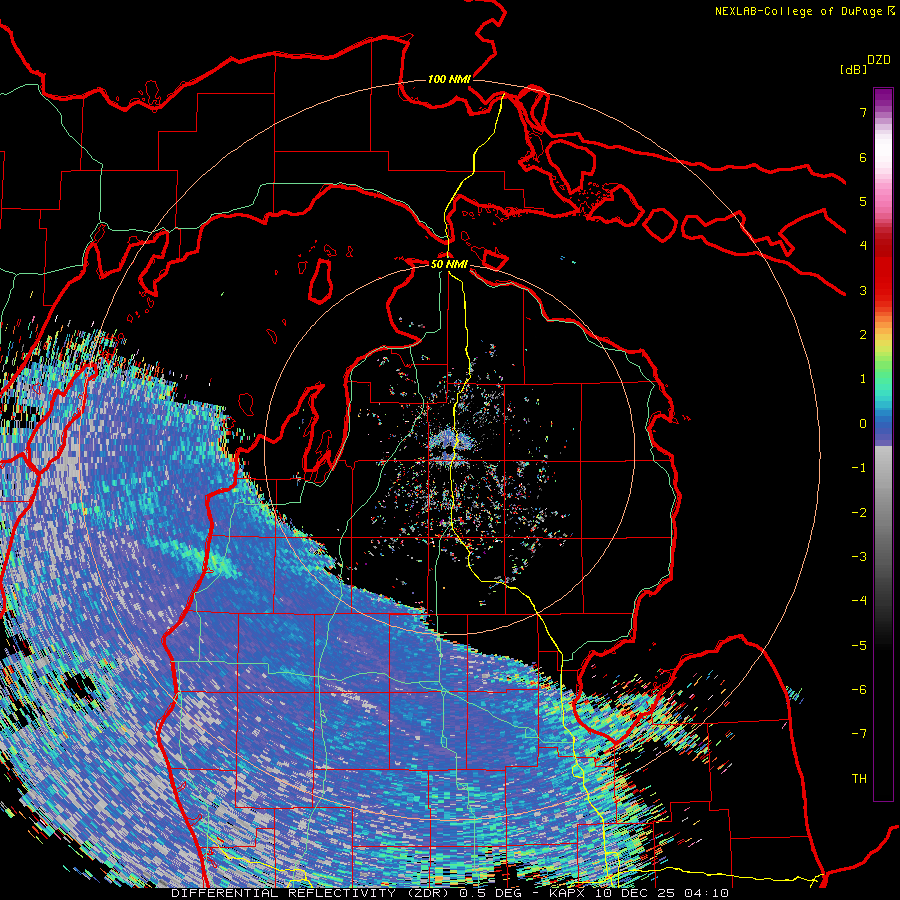Click the 6 value on color scale
The height and width of the screenshot is (900, 900).
click(x=863, y=157)
